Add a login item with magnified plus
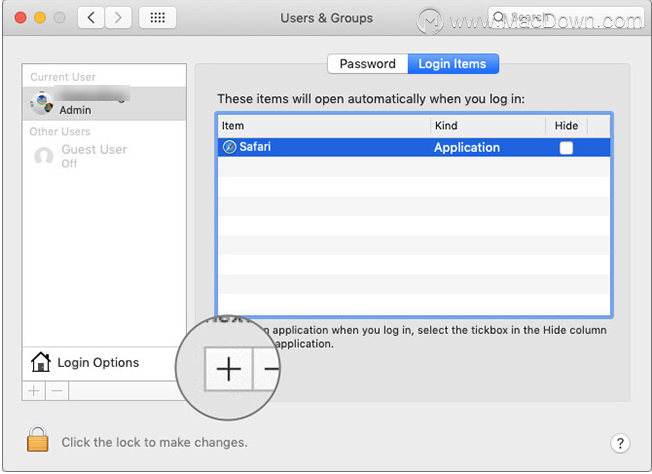The image size is (652, 474). (229, 369)
